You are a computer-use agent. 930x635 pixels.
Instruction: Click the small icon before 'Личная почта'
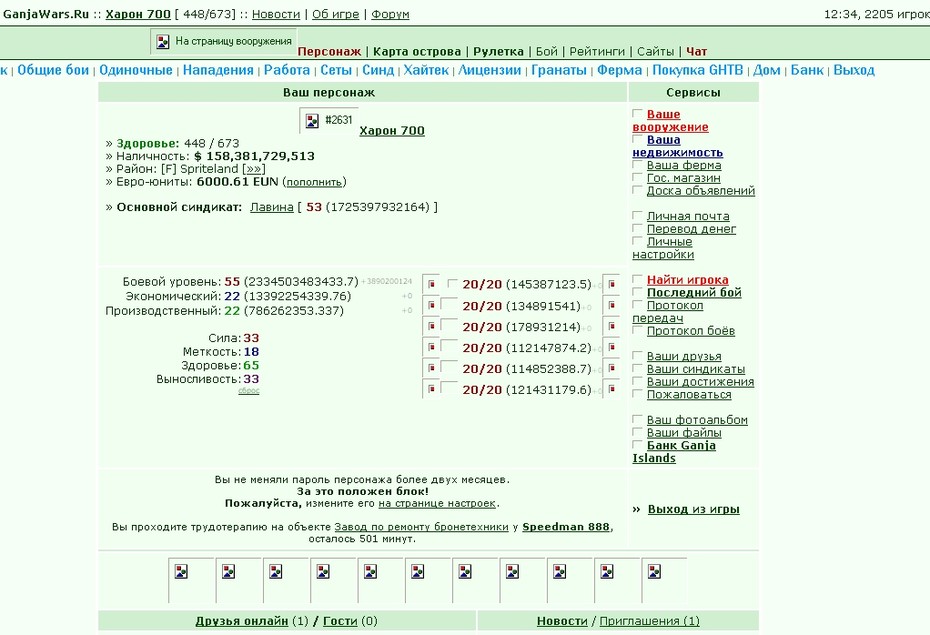click(638, 215)
